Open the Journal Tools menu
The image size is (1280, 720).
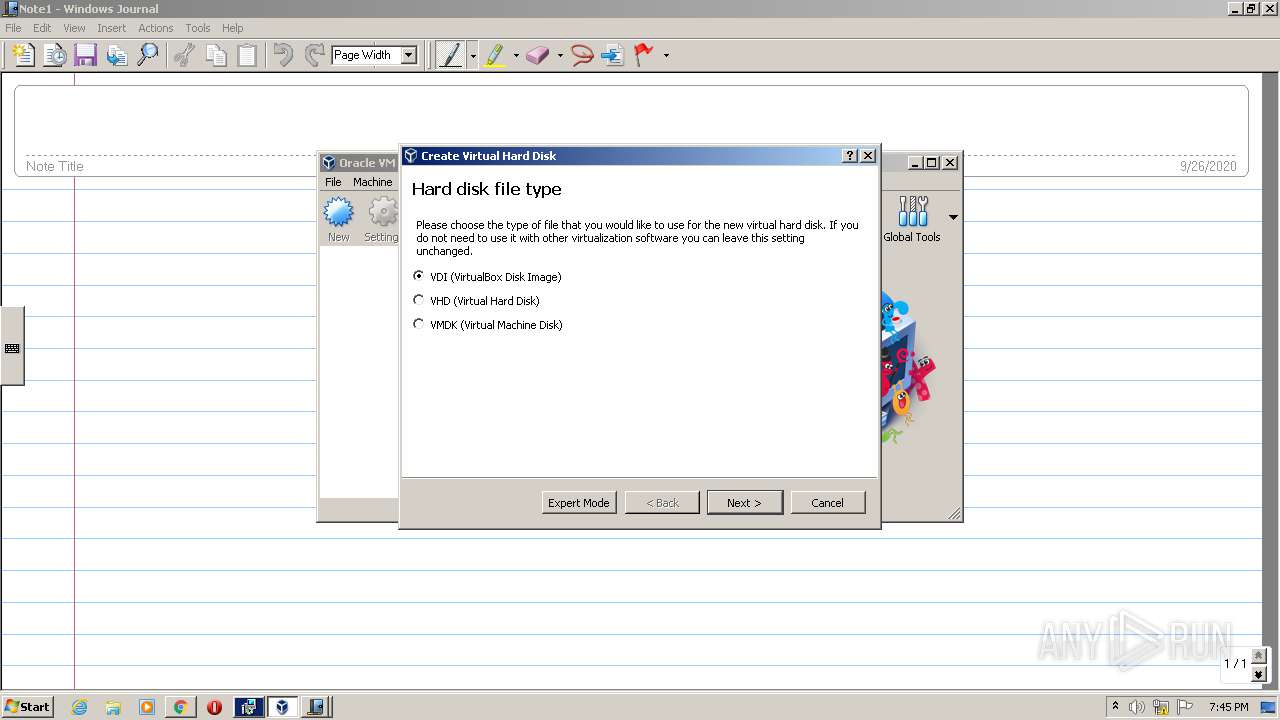[197, 28]
